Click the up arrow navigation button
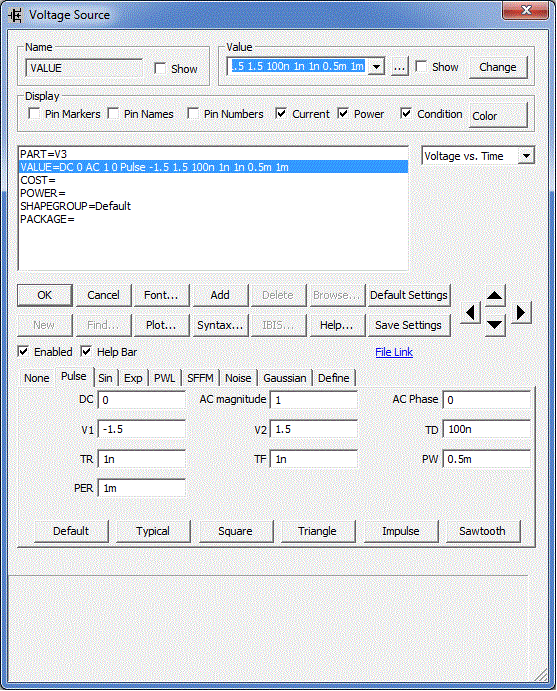The height and width of the screenshot is (691, 557). point(494,296)
